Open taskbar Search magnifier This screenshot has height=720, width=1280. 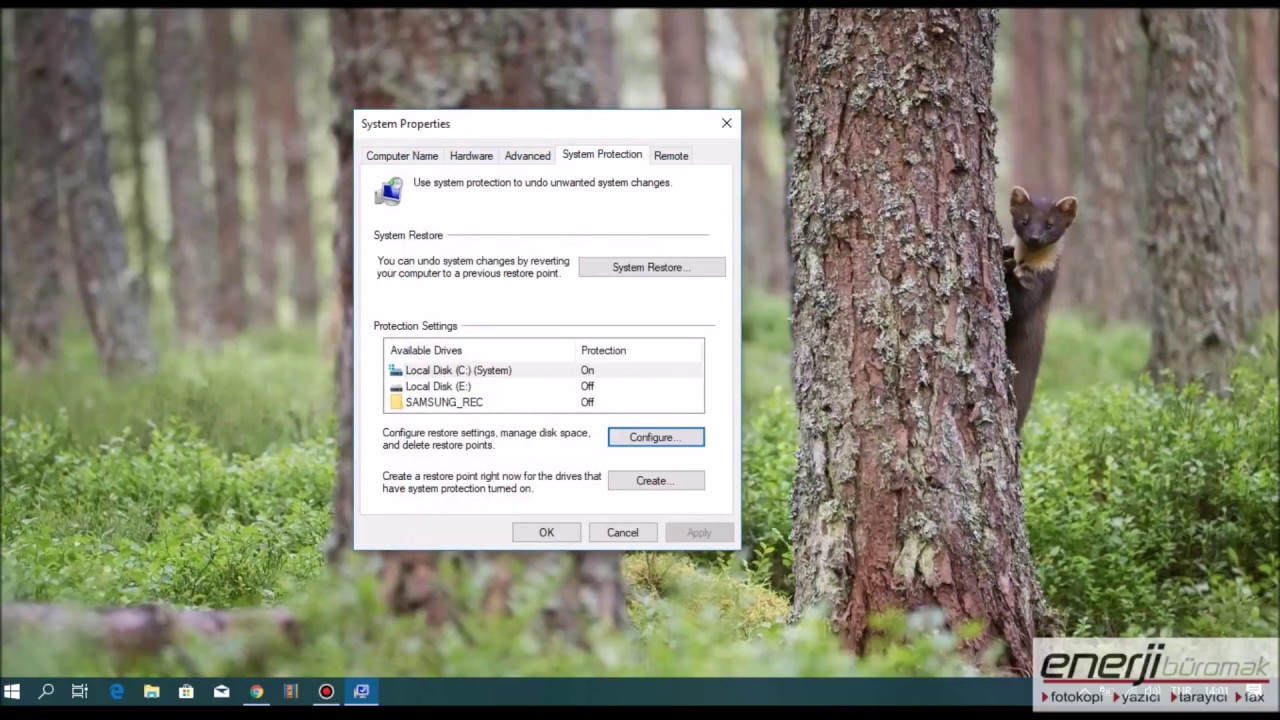46,691
